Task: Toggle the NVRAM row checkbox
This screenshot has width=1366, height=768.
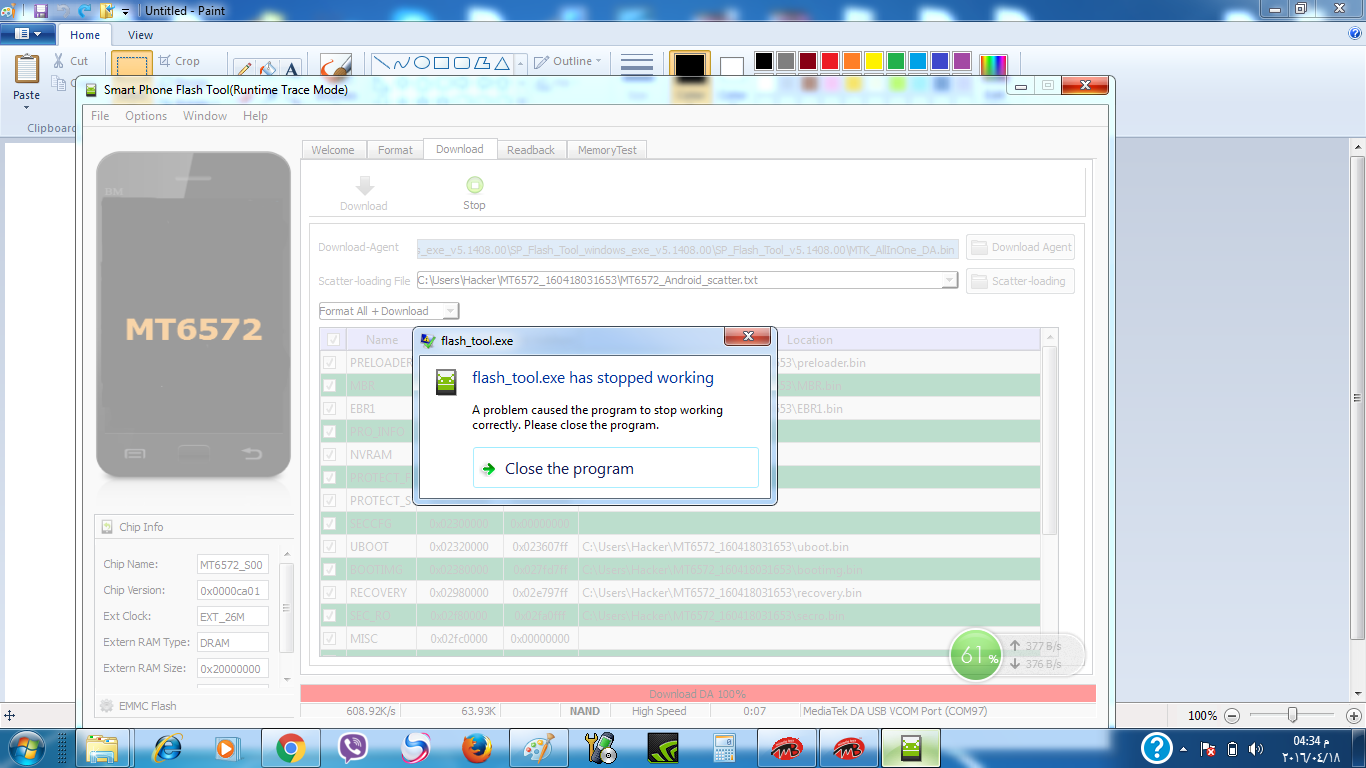Action: coord(329,455)
